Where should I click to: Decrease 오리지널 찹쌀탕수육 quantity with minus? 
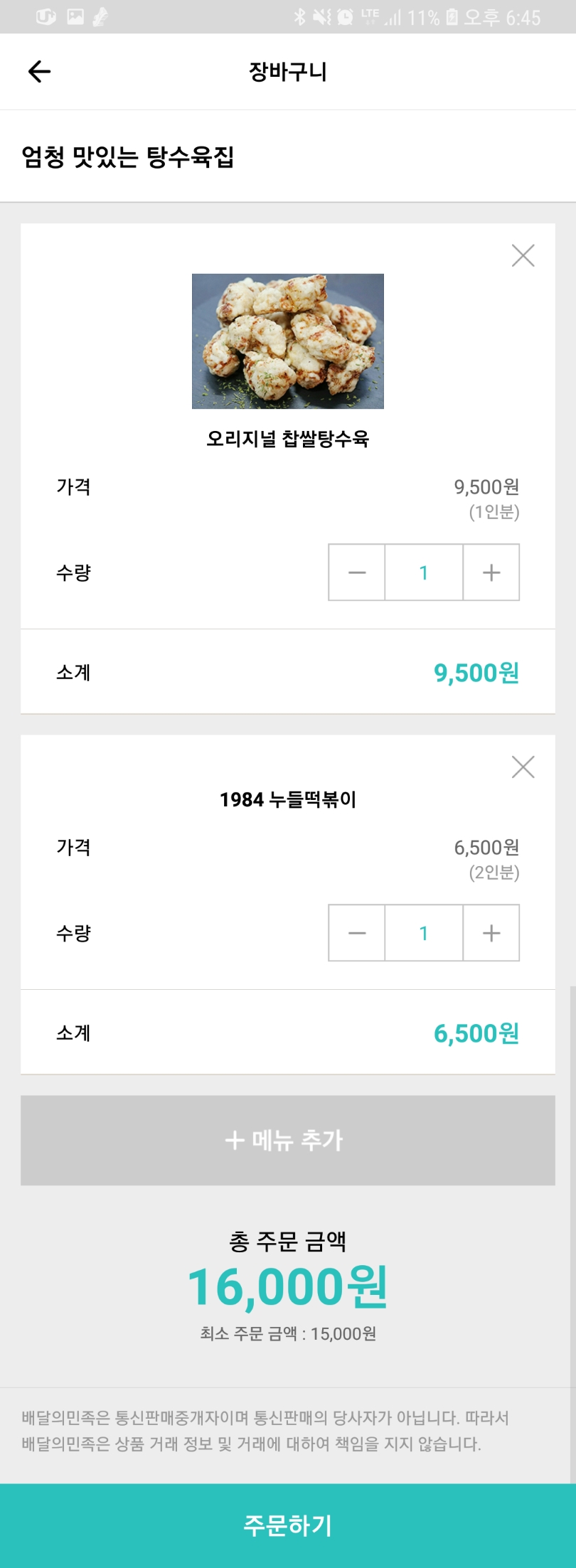[357, 572]
